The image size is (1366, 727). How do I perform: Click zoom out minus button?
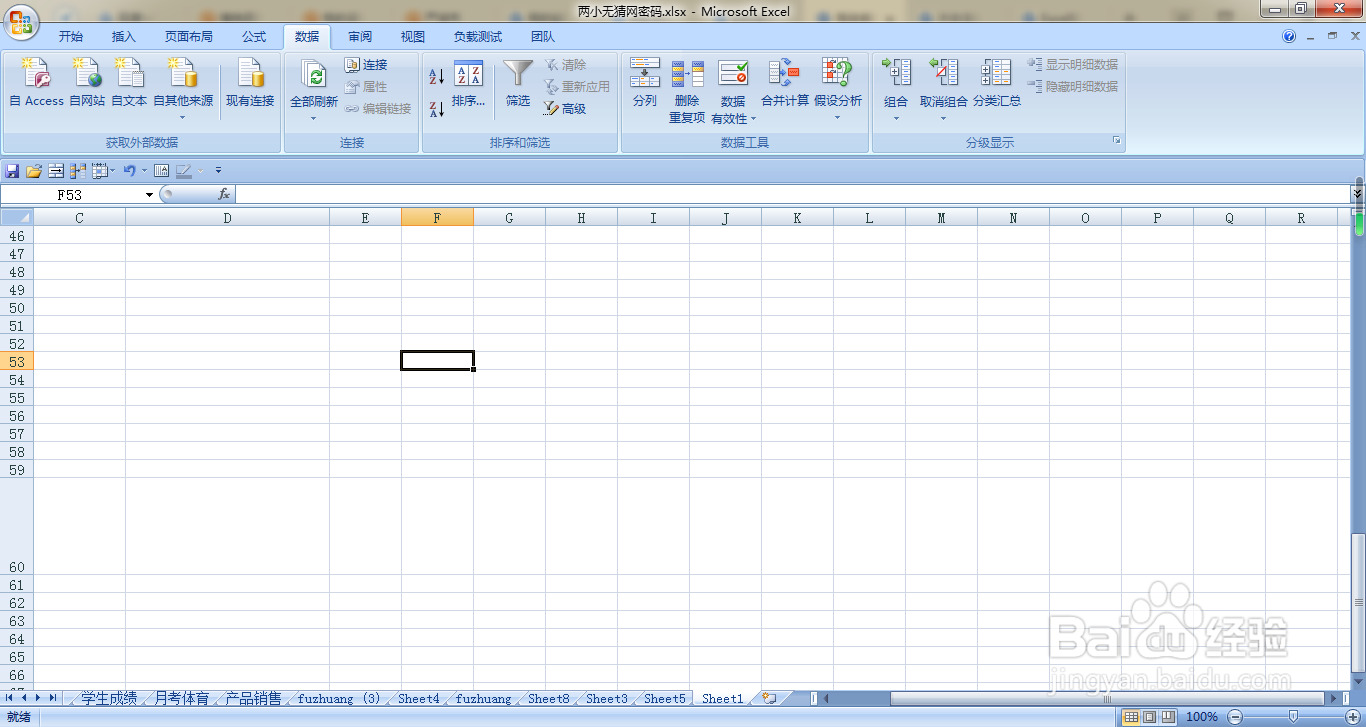(x=1235, y=717)
